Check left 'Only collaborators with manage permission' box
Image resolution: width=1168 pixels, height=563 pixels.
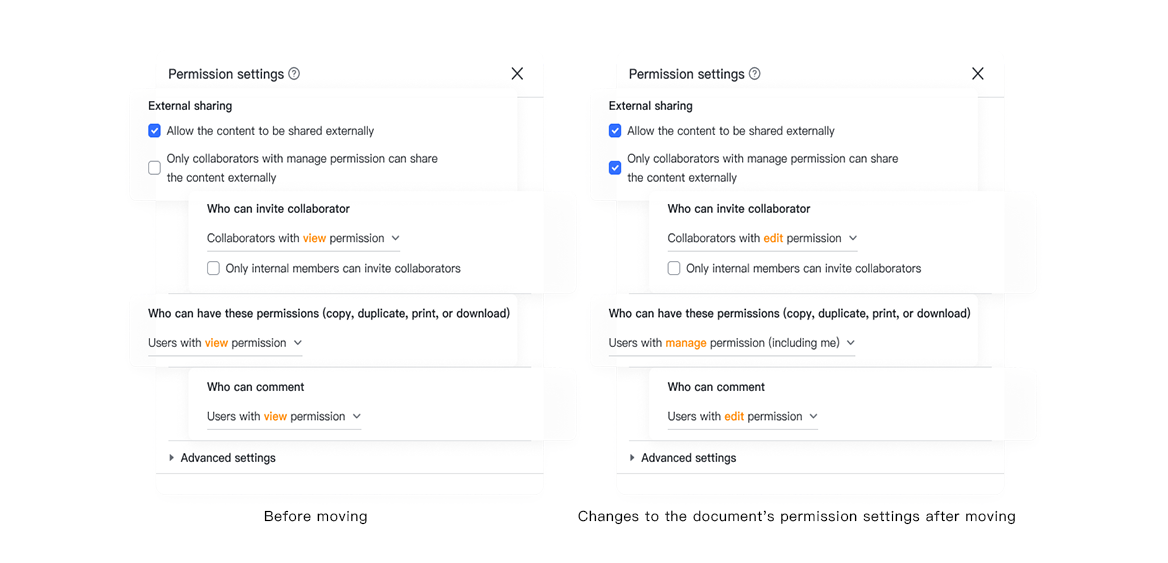[155, 168]
